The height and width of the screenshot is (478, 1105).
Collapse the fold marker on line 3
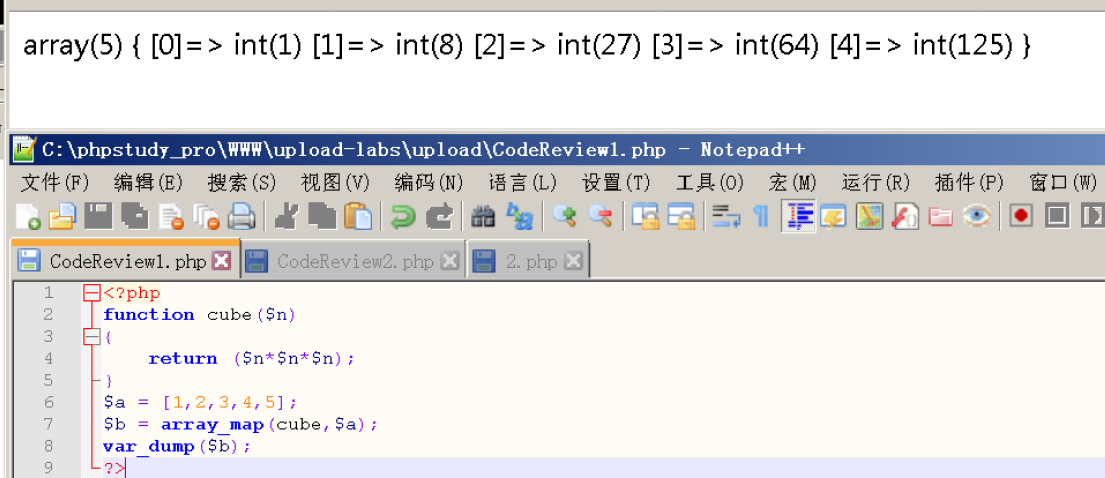coord(91,337)
